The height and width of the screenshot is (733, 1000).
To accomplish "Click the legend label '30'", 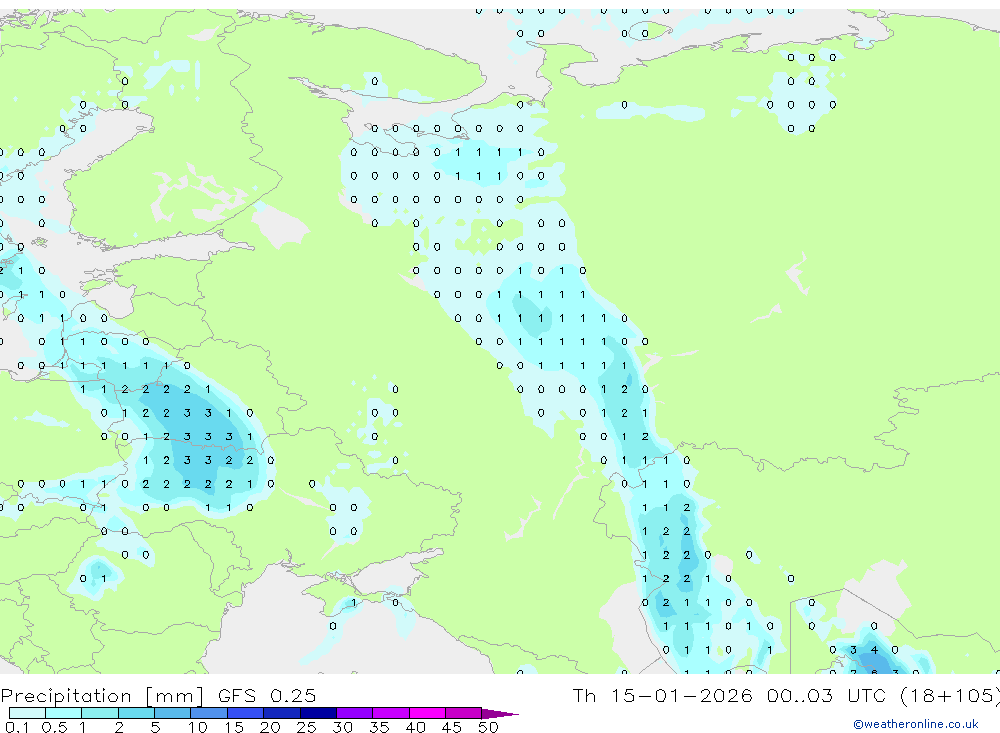I will (342, 727).
